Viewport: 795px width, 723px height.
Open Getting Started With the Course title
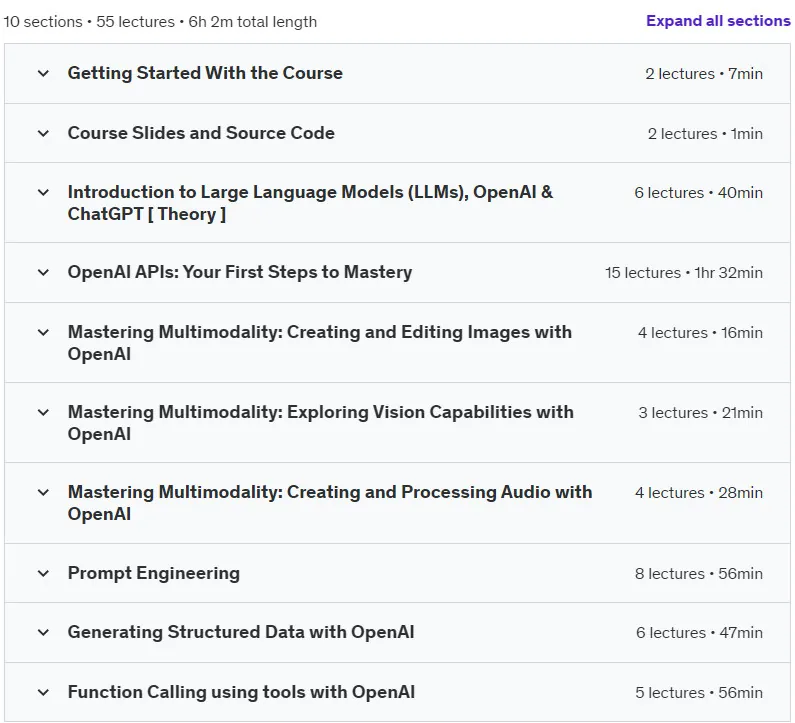pos(205,73)
